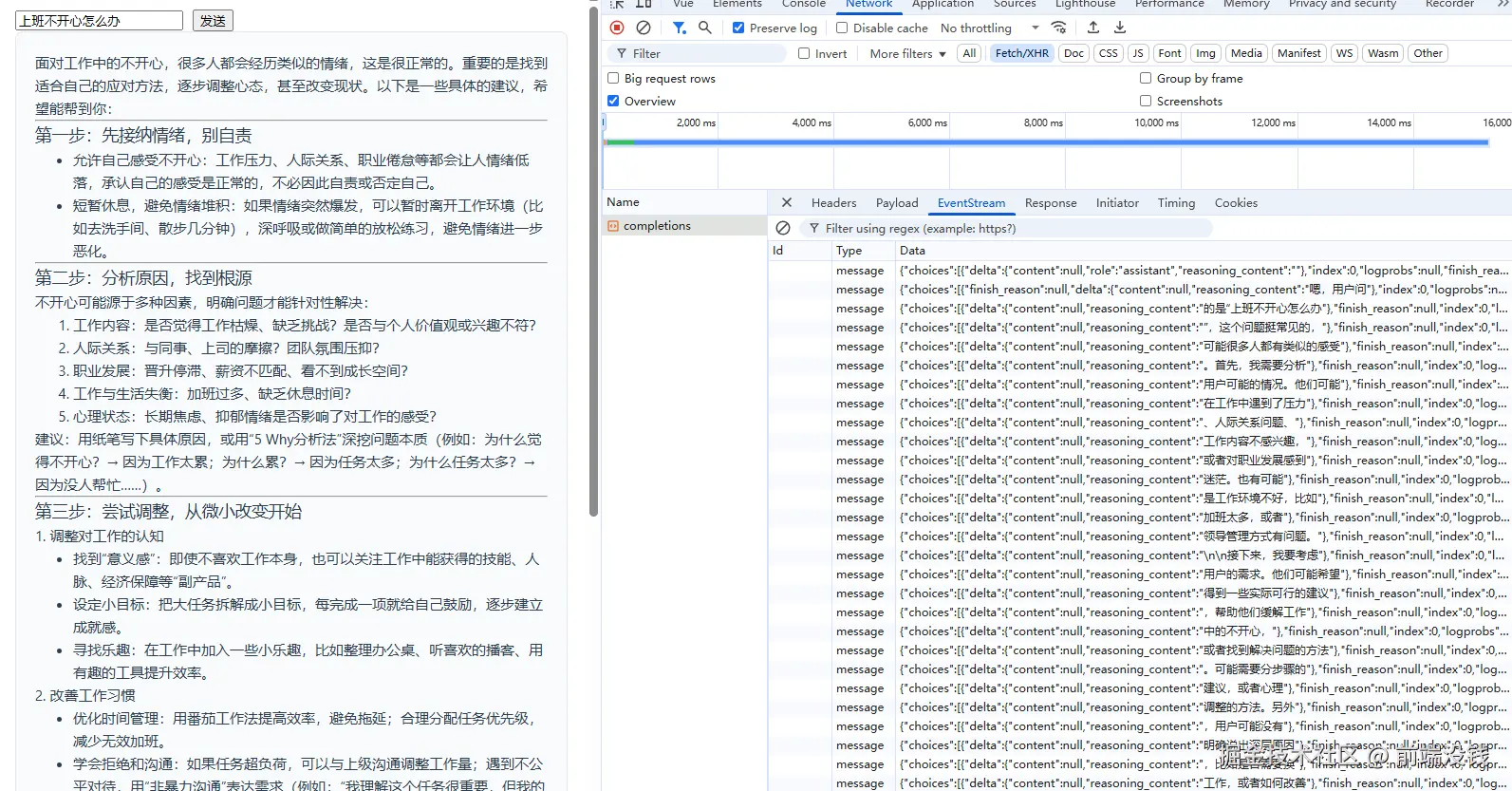Viewport: 1512px width, 791px height.
Task: Open the Payload tab
Action: (897, 202)
